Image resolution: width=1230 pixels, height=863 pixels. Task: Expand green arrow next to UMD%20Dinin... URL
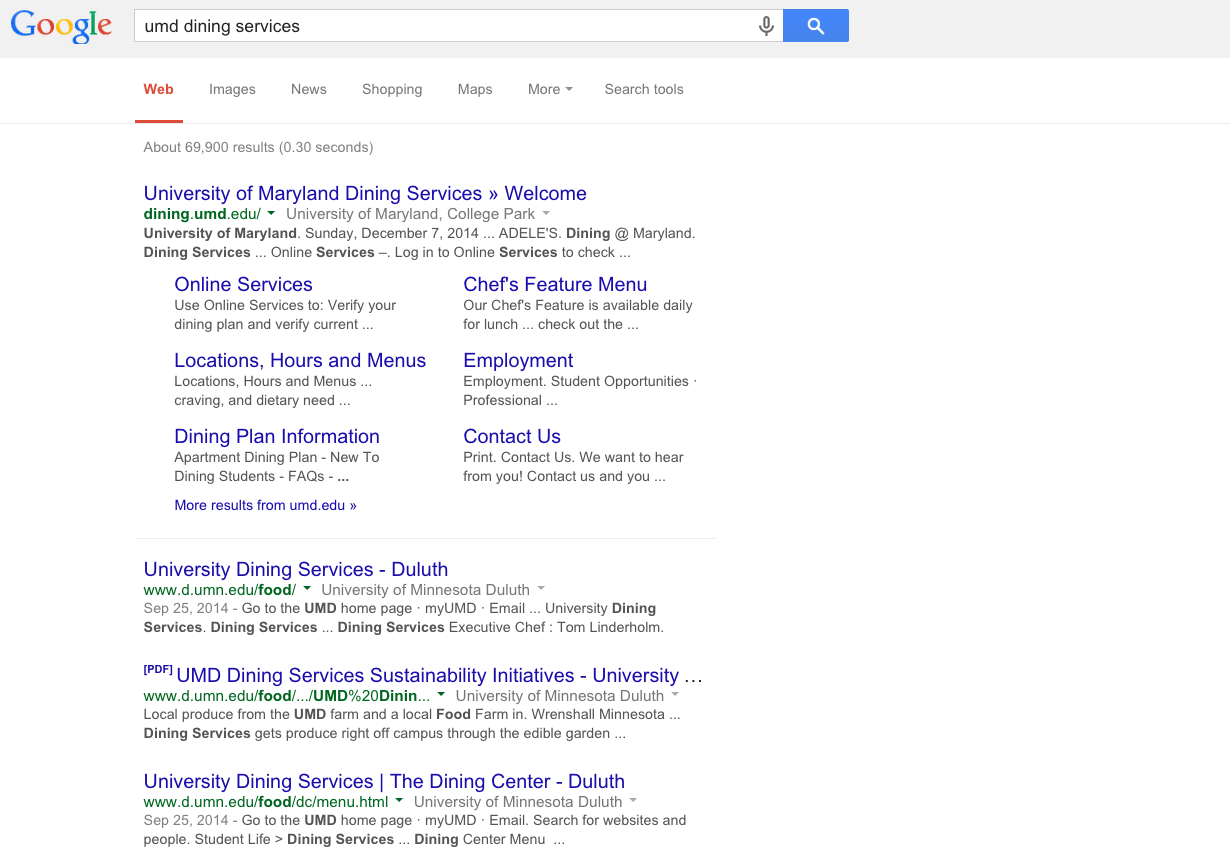coord(441,696)
